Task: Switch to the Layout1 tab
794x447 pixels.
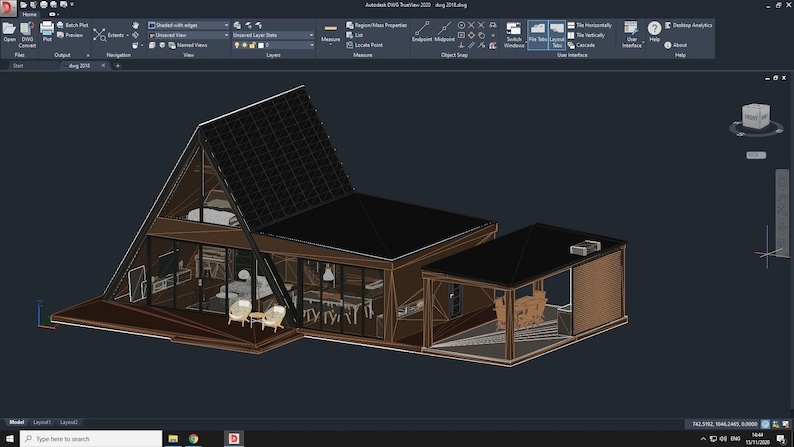Action: [x=42, y=422]
